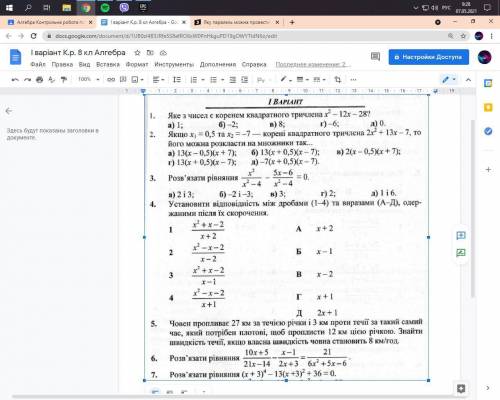
Task: Expand the editing mode pencil dropdown
Action: coord(449,79)
